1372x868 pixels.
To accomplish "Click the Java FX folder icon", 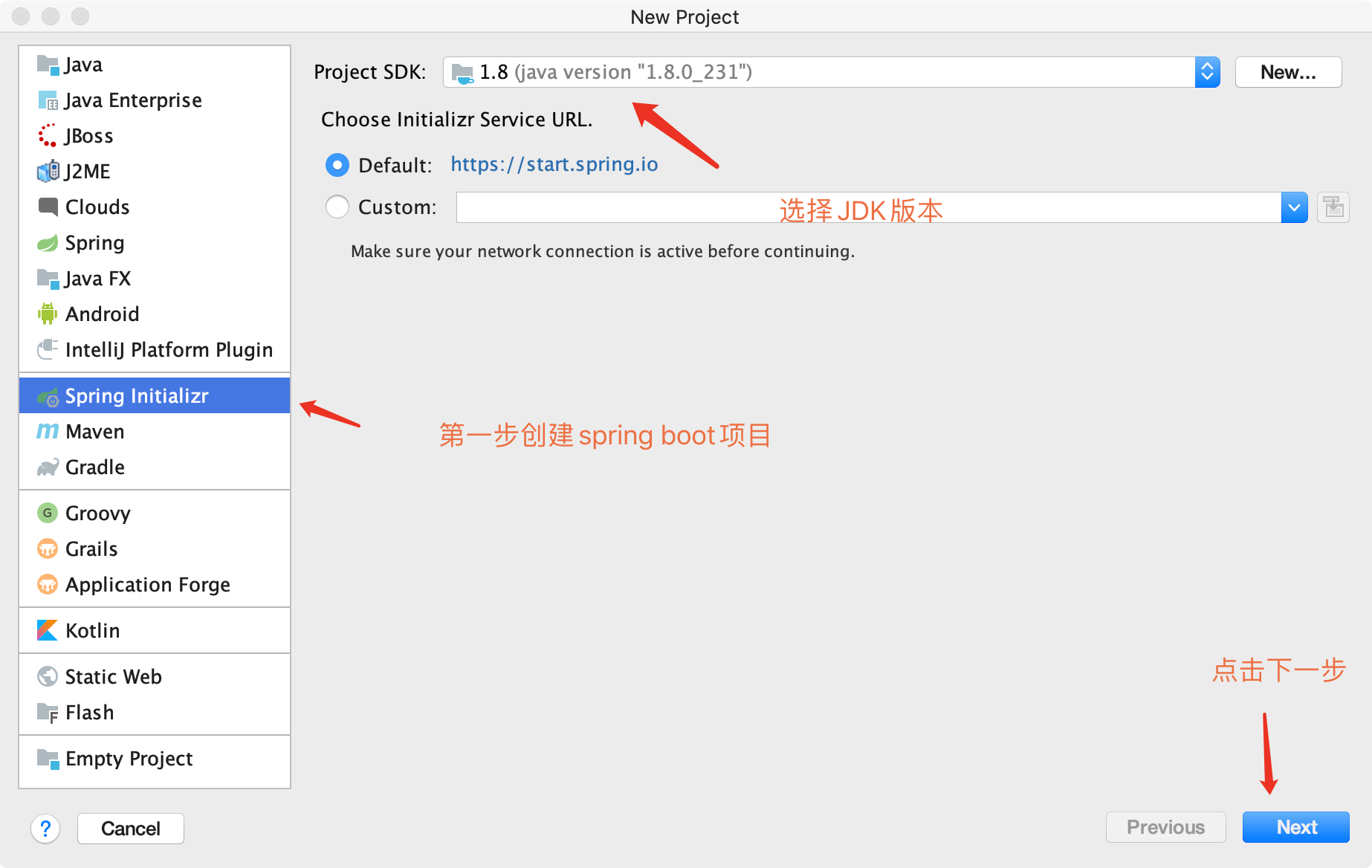I will [48, 279].
